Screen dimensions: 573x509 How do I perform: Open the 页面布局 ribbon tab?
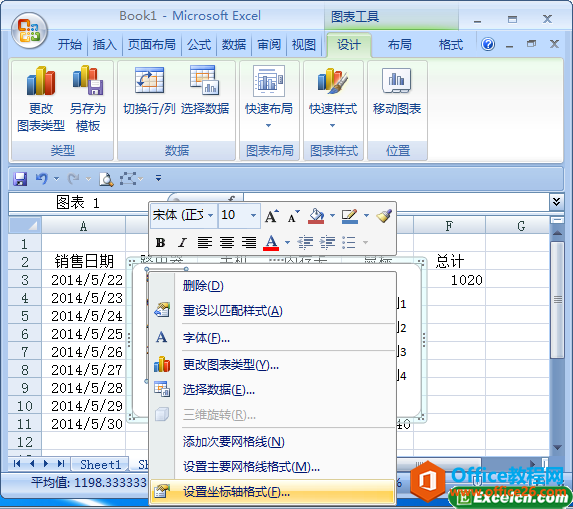tap(151, 45)
